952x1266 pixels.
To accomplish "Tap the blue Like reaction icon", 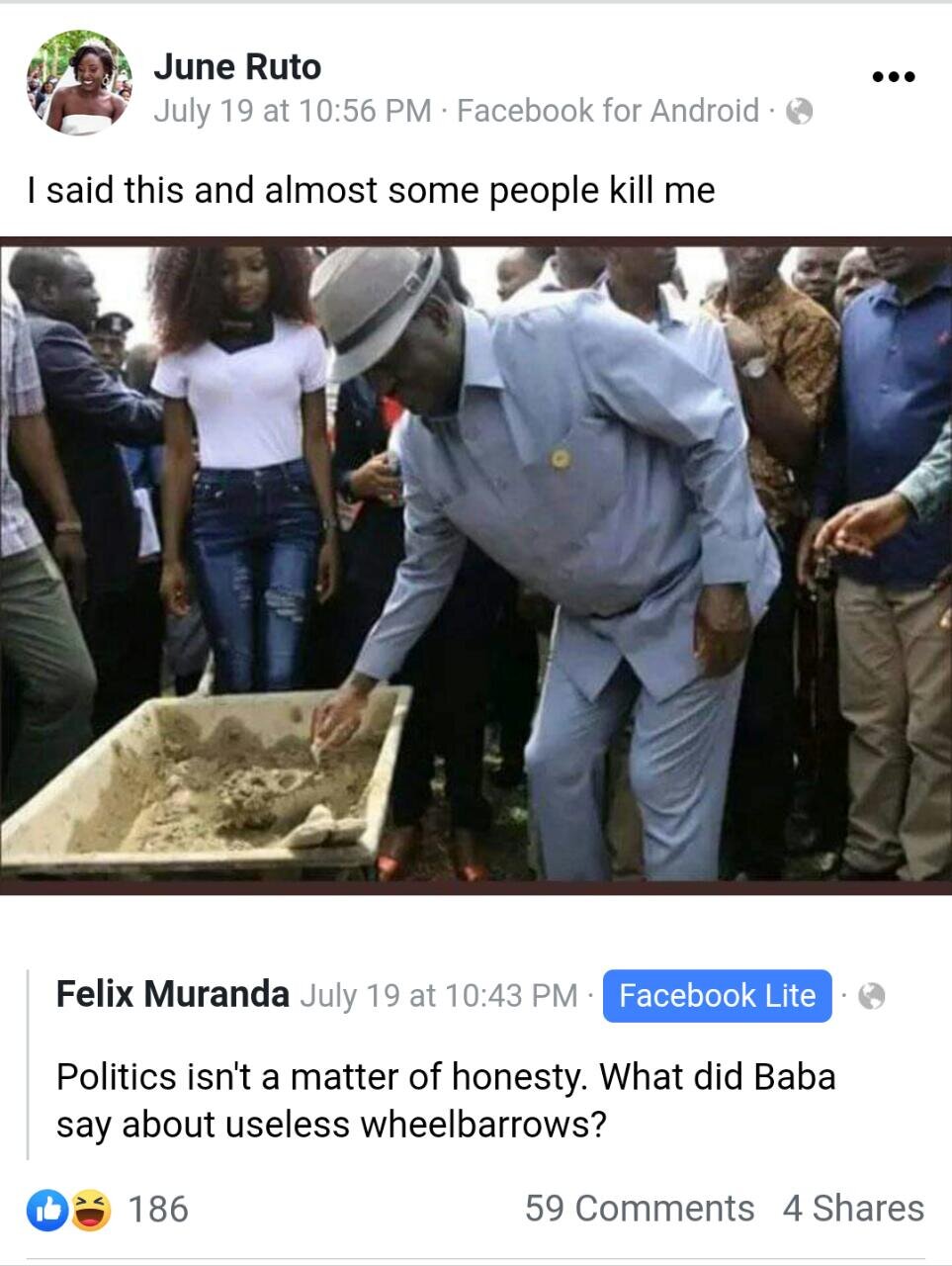I will tap(46, 1210).
